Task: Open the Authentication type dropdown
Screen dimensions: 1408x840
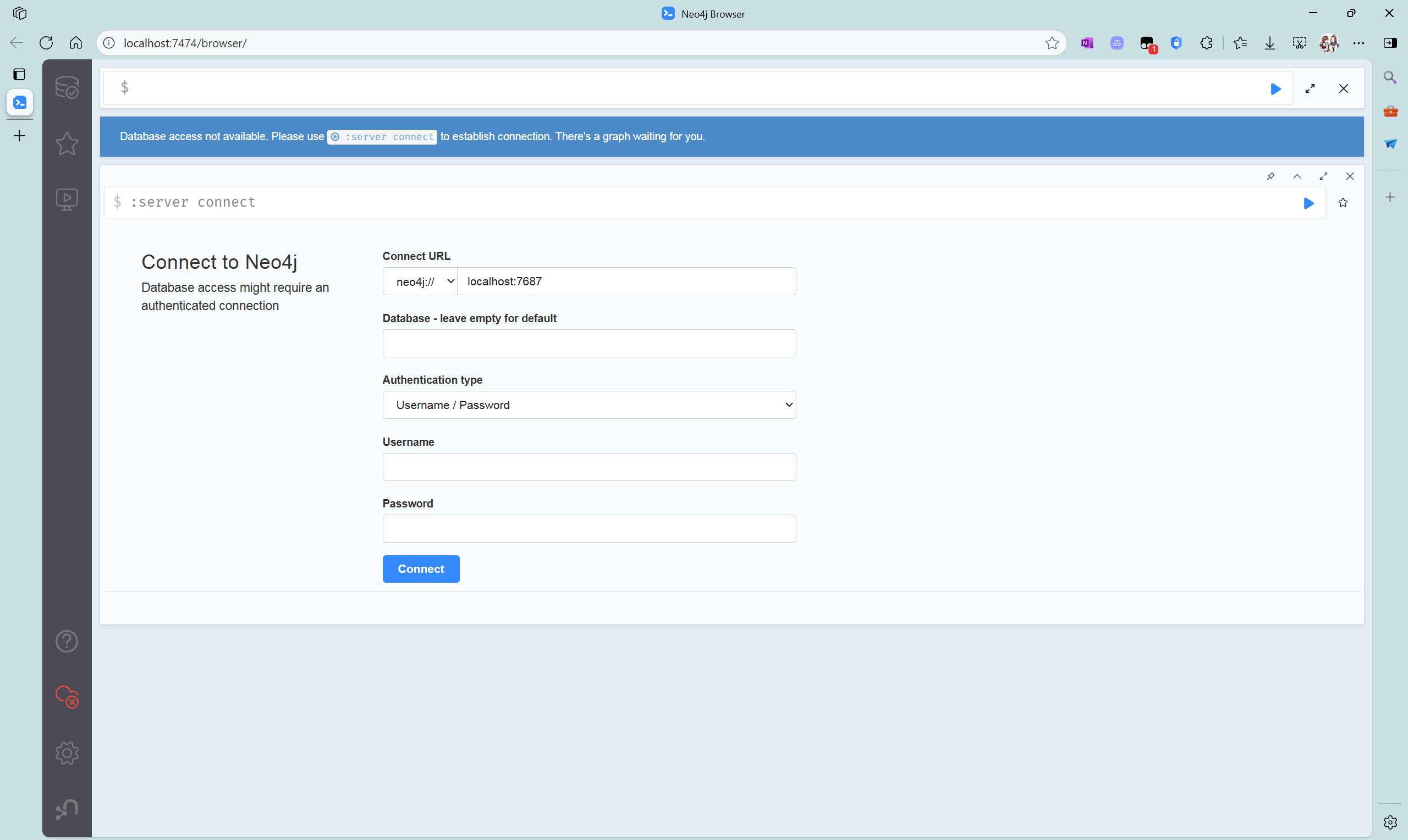Action: (590, 405)
